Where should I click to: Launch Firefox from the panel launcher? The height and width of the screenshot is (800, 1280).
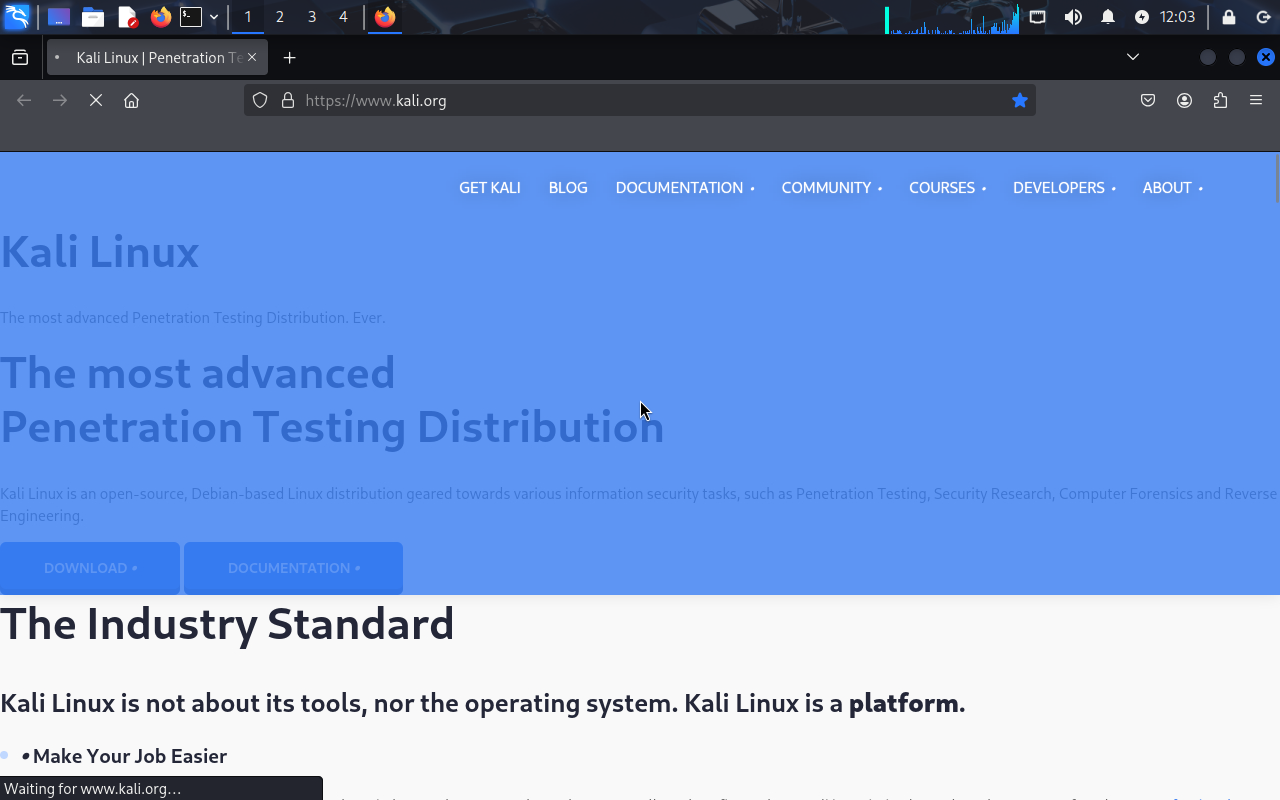tap(161, 17)
